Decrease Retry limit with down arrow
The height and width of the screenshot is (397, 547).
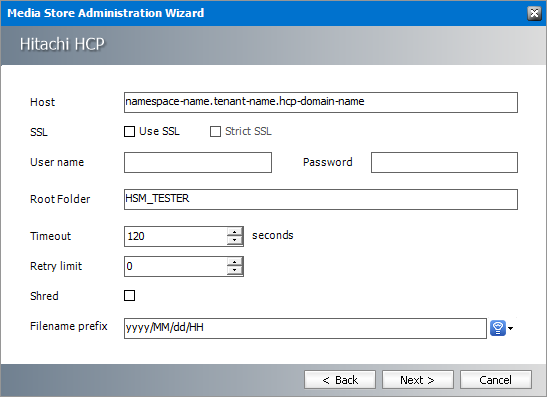(x=234, y=271)
